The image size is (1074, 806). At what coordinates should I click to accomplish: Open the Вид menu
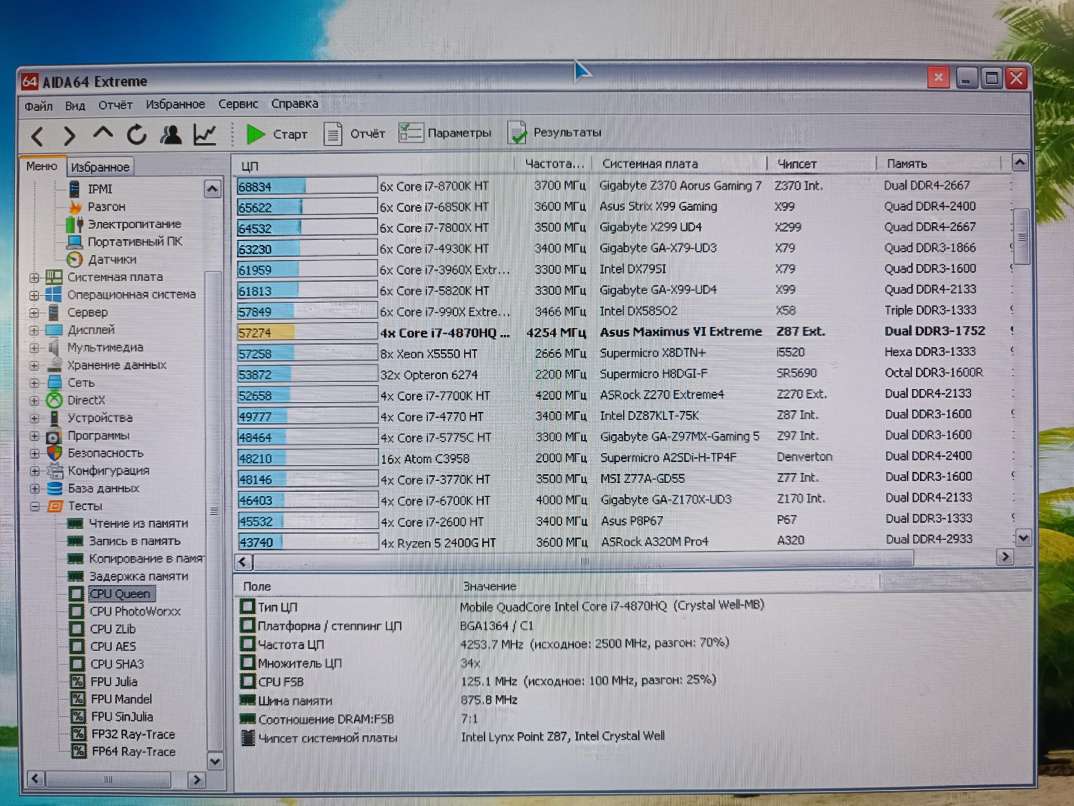click(75, 105)
